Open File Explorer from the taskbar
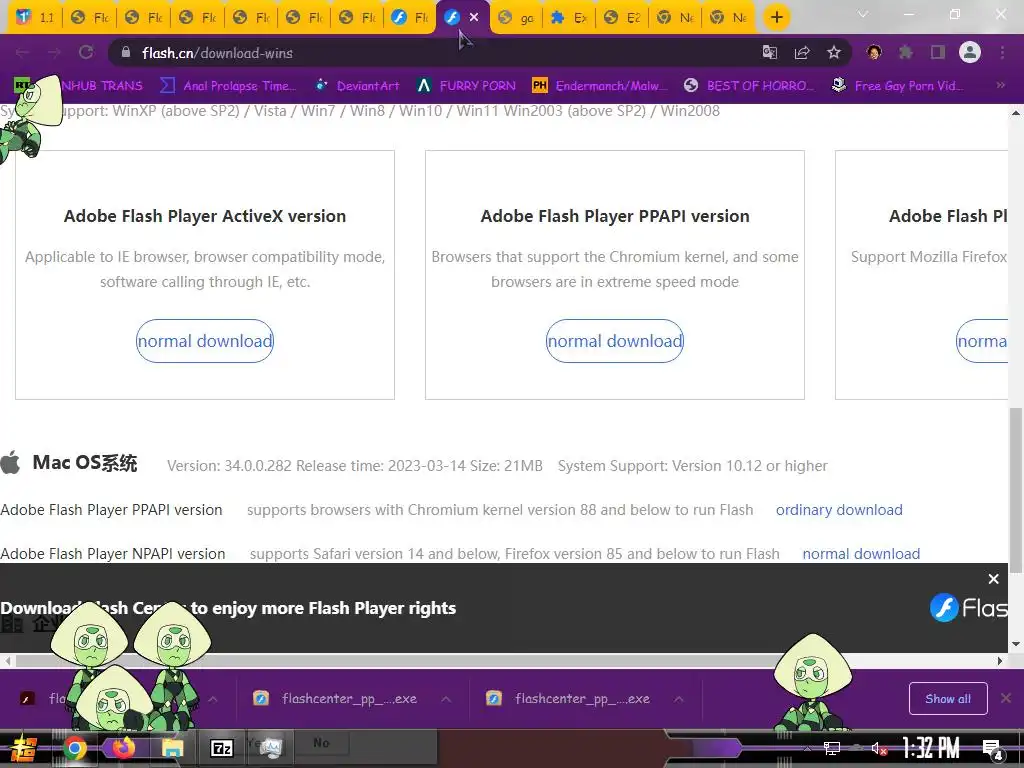The image size is (1024, 768). point(172,748)
